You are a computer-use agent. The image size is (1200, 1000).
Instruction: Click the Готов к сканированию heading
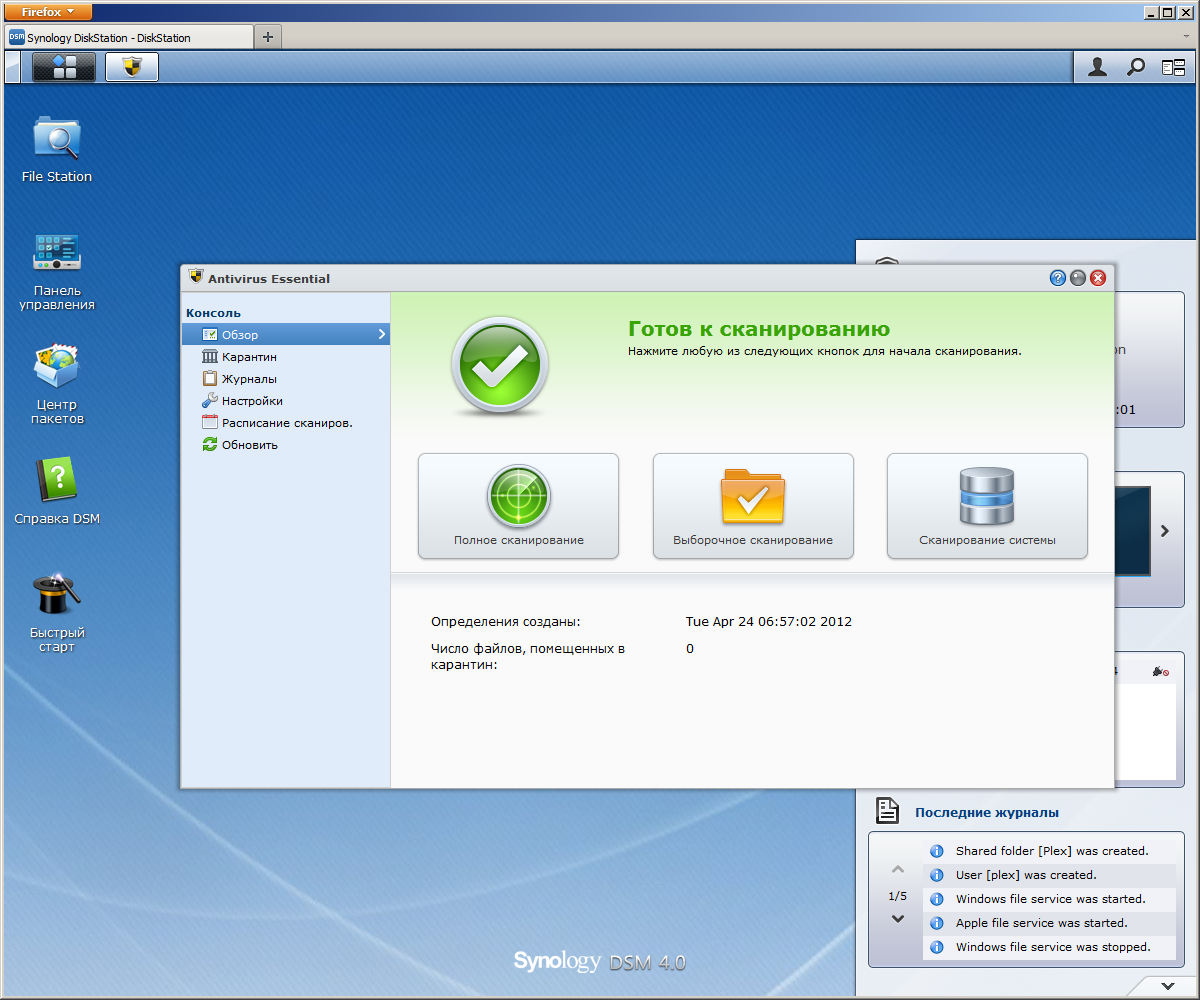(759, 329)
